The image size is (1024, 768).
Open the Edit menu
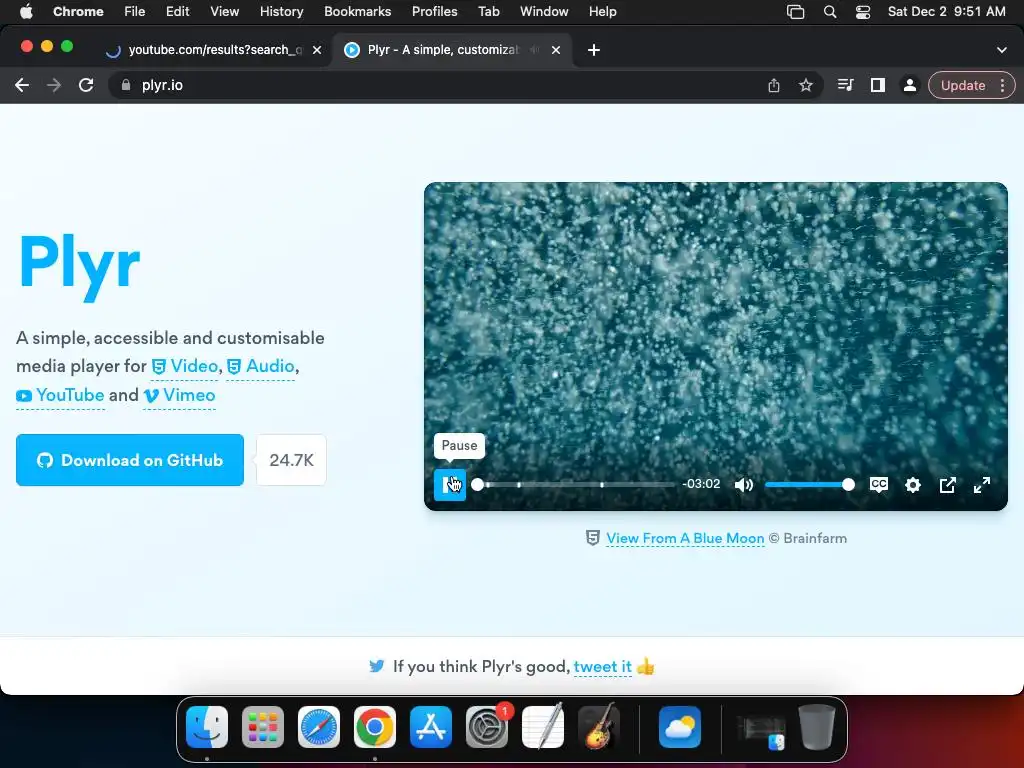tap(178, 11)
